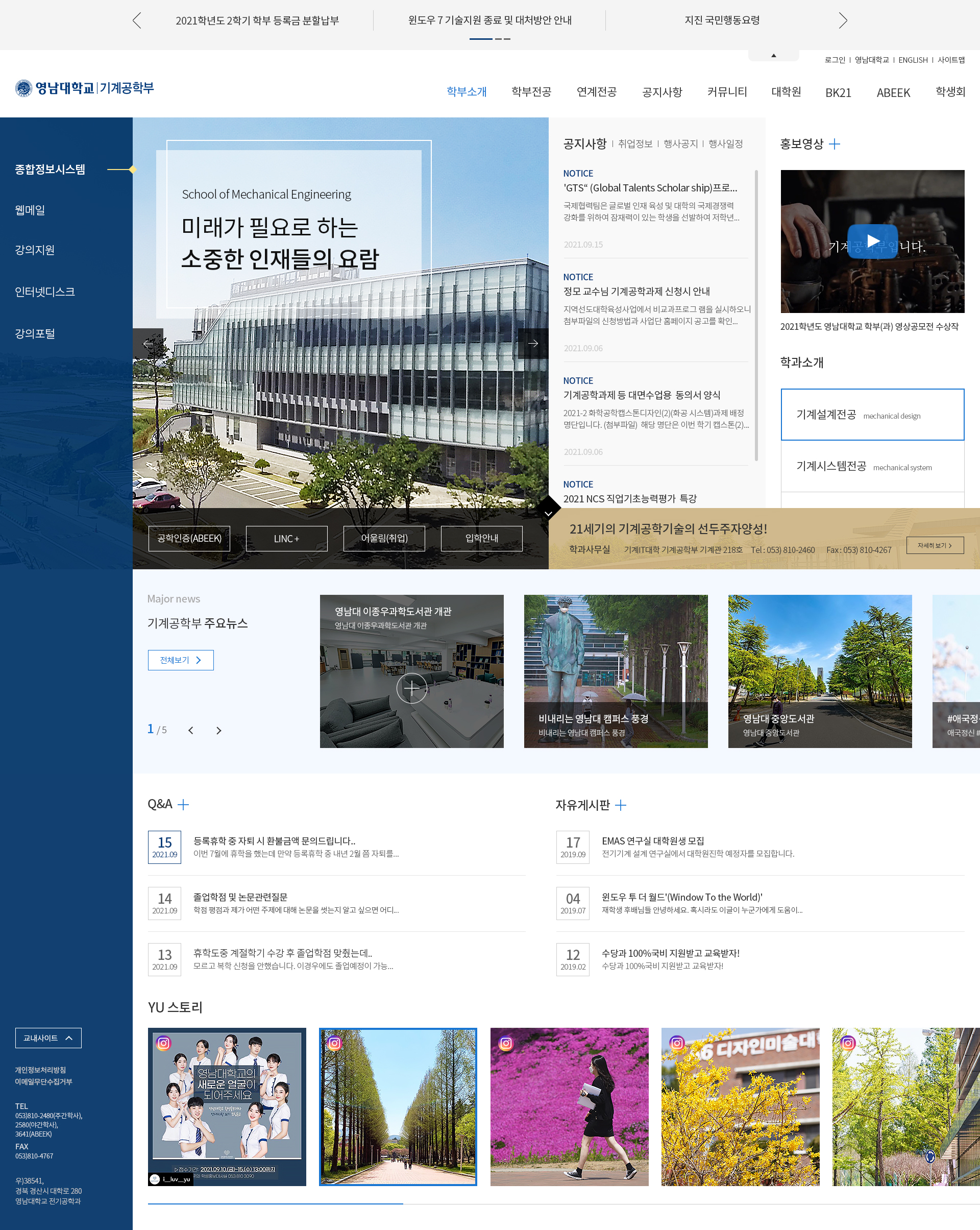The image size is (980, 1230).
Task: Switch site to ENGLISH
Action: tap(913, 60)
